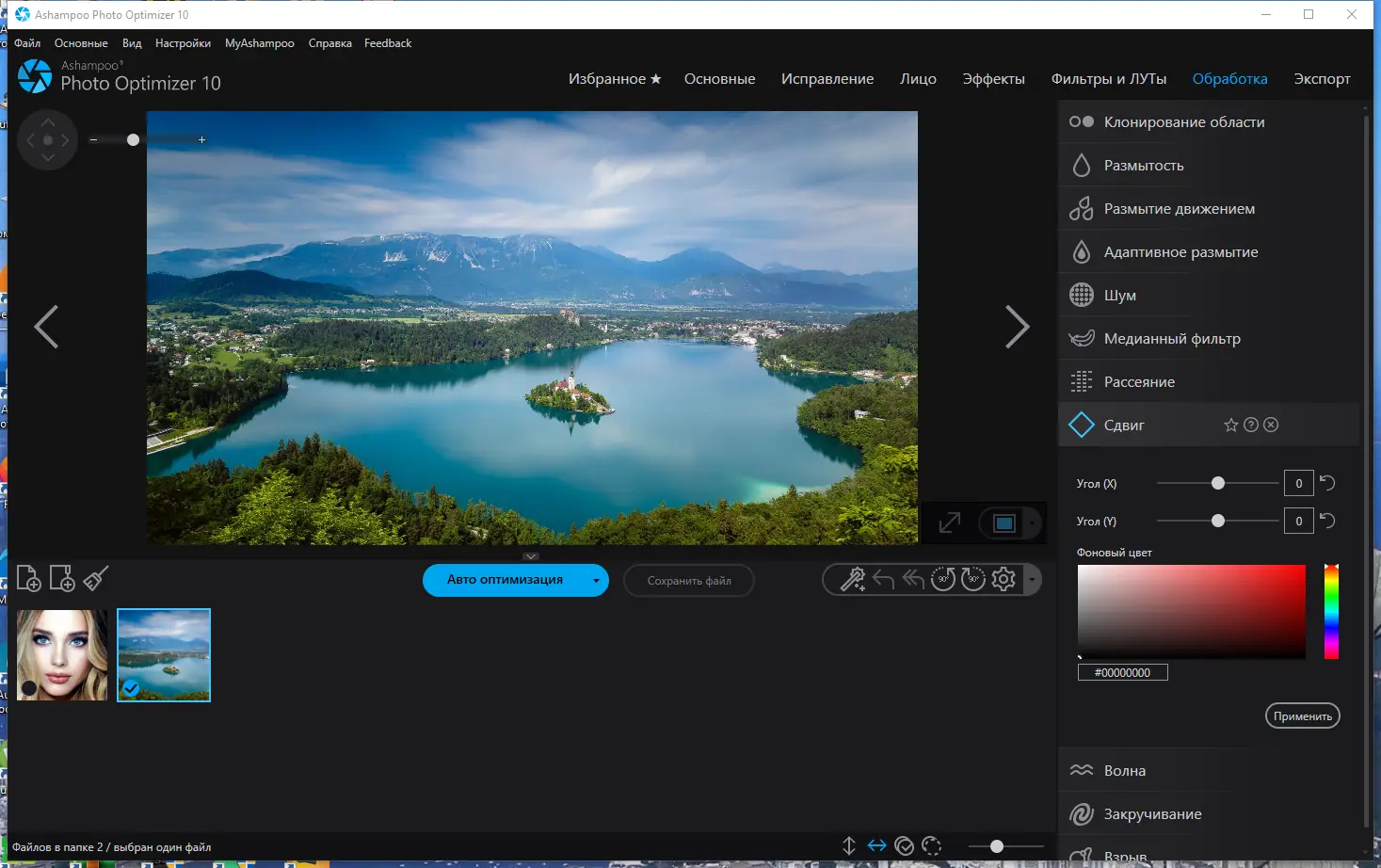Go to the next image with right arrow
Screen dimensions: 1381x868
tap(1017, 327)
